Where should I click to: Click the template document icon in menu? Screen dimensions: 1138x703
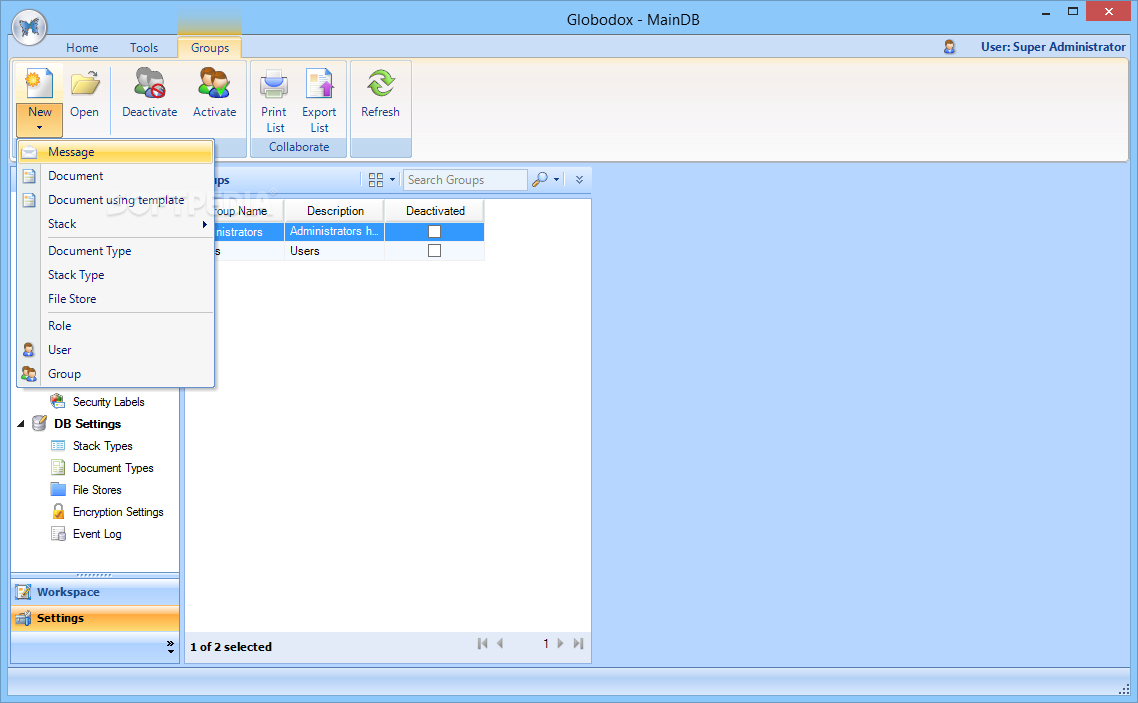coord(29,200)
